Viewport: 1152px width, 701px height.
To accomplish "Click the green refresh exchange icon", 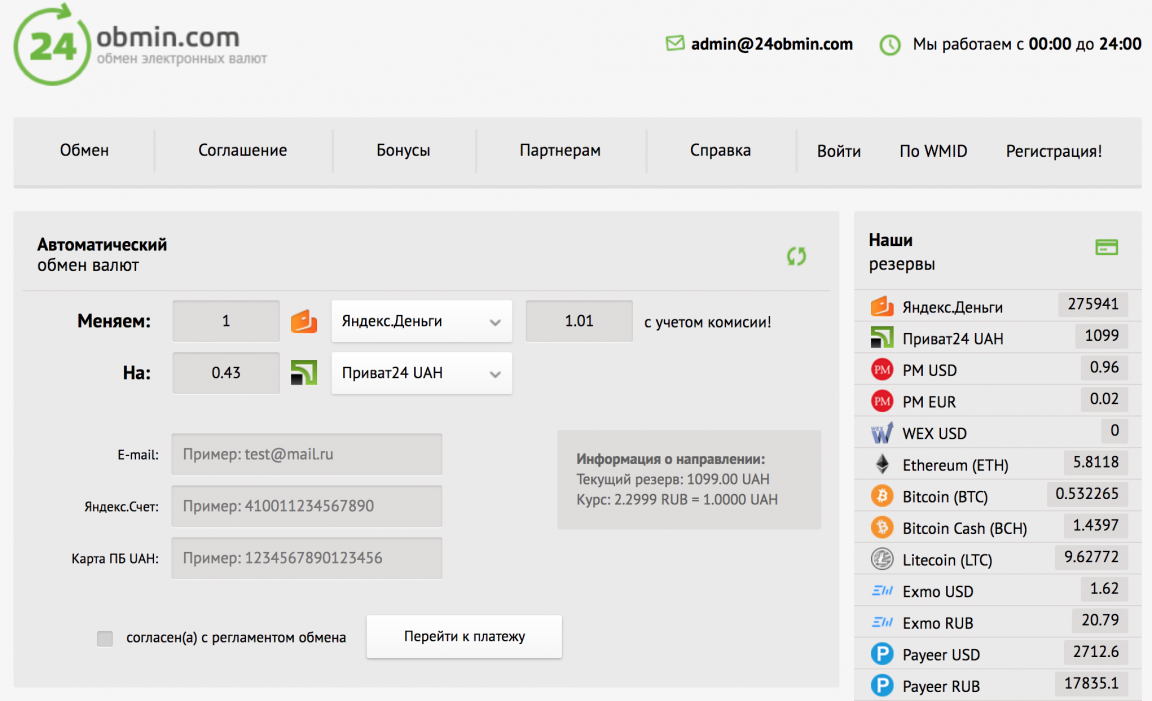I will [796, 256].
